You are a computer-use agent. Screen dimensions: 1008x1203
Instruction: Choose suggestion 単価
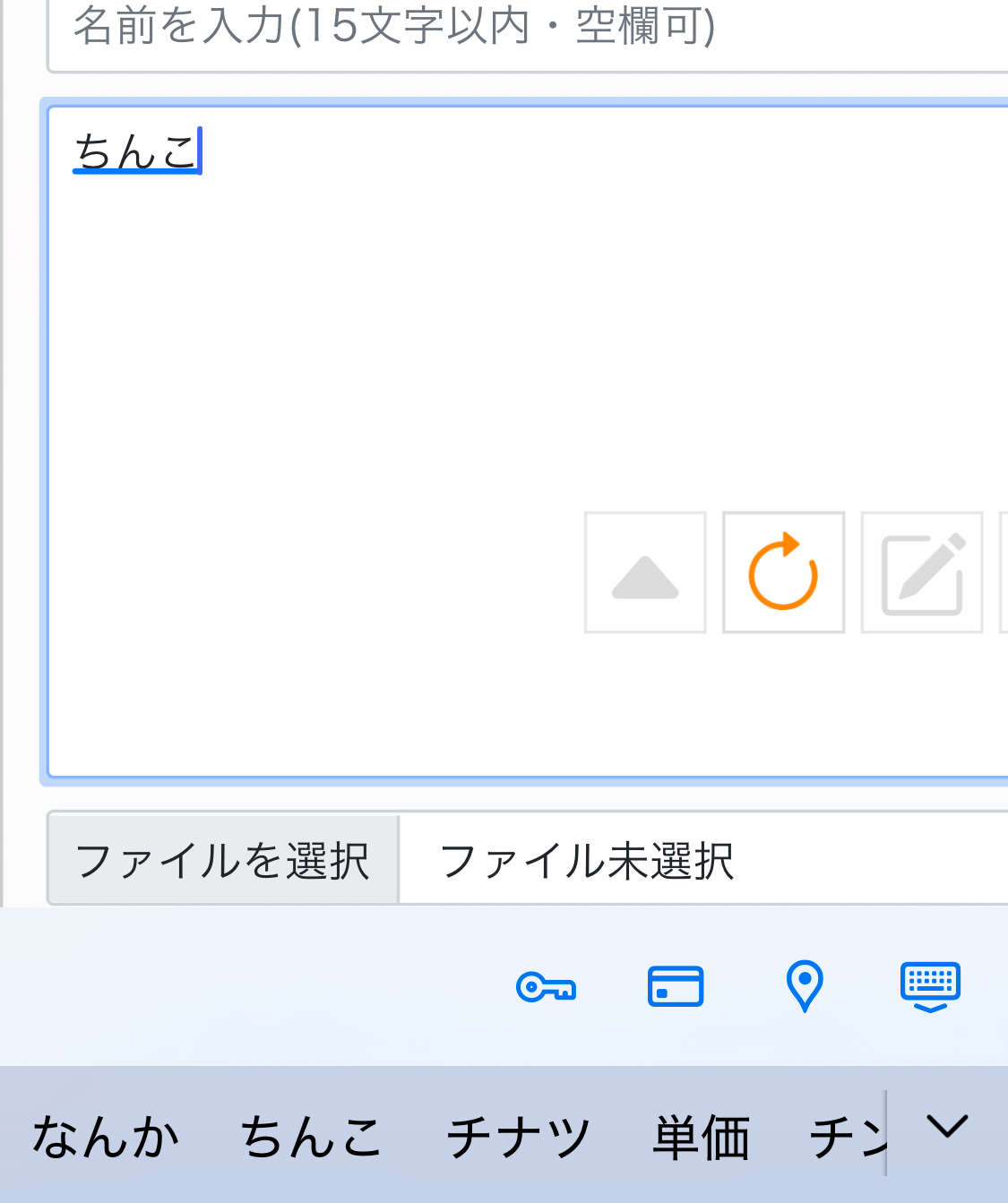coord(701,1137)
